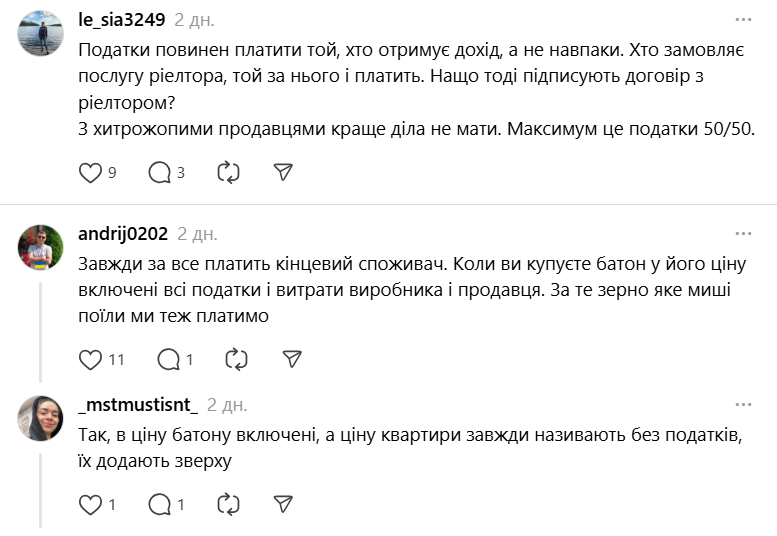
Task: Open replies on le_sia3249's comment
Action: 160,173
